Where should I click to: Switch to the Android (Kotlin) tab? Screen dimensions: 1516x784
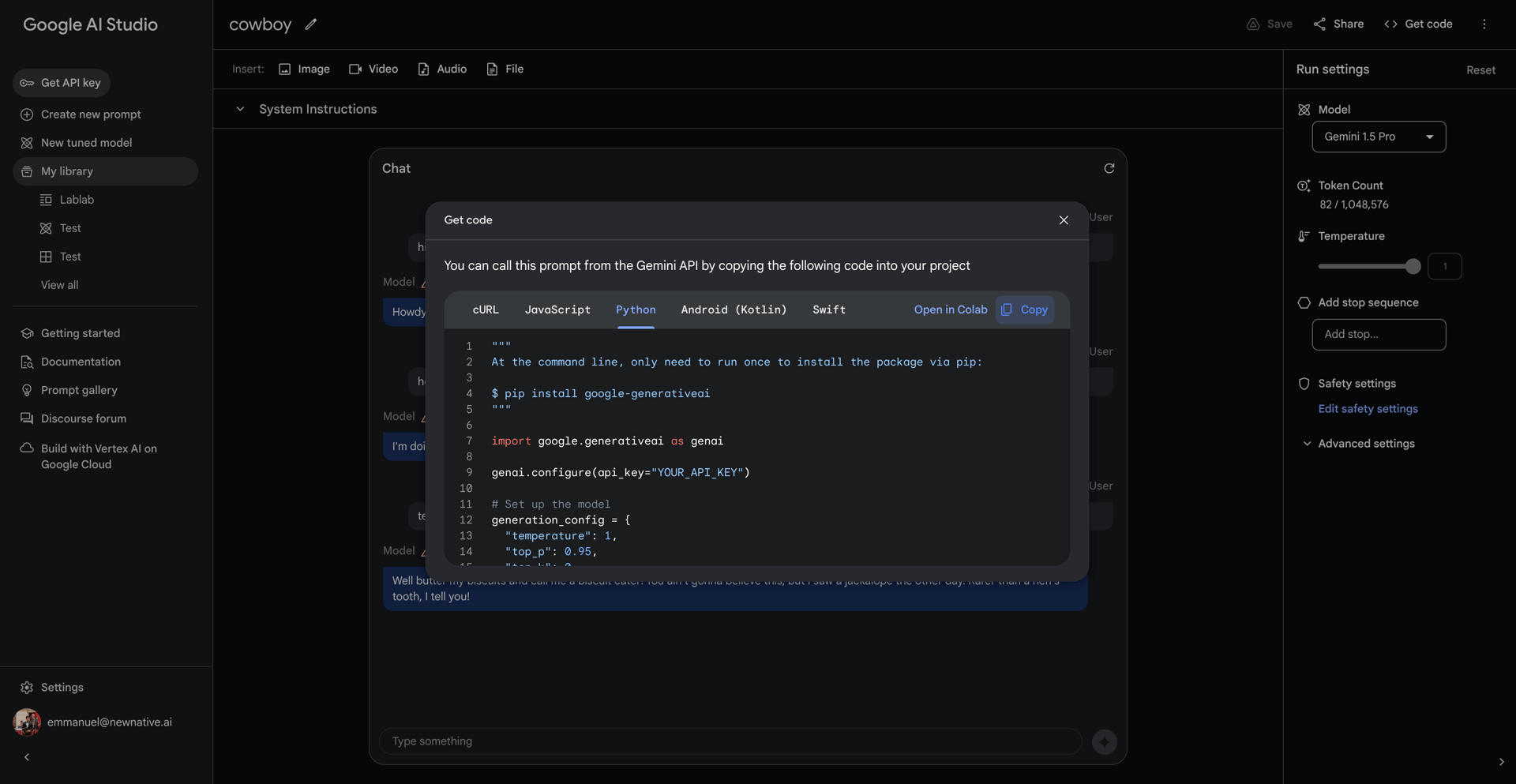click(734, 309)
